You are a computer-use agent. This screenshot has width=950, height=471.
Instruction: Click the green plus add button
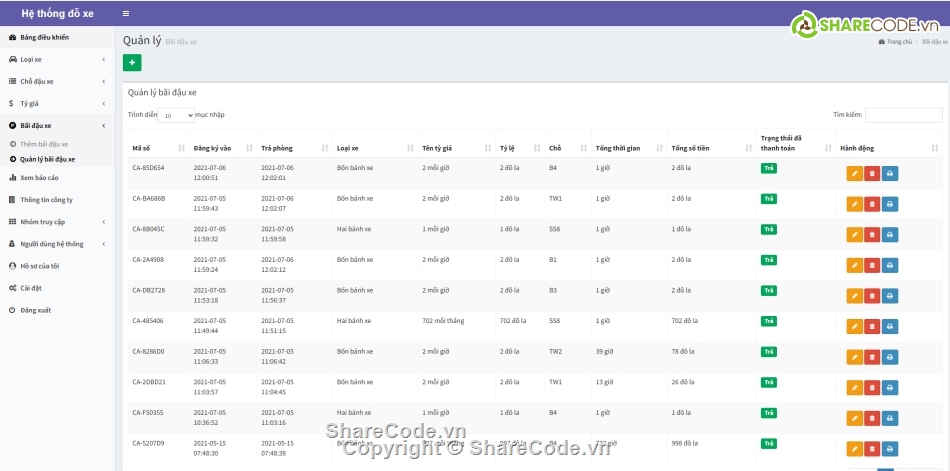[132, 62]
